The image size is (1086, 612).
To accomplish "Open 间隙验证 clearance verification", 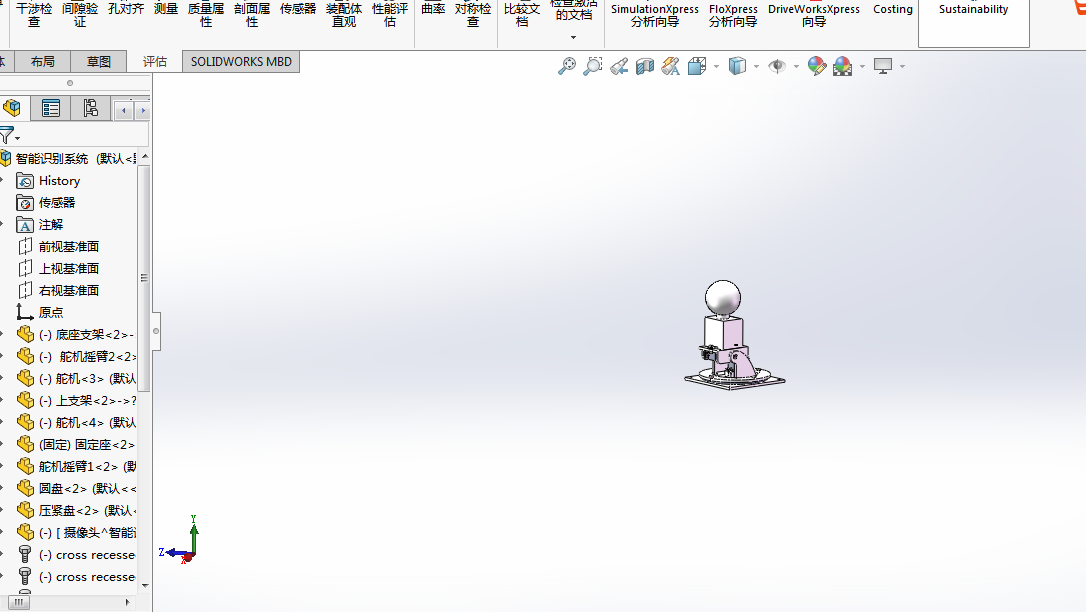I will pos(80,15).
